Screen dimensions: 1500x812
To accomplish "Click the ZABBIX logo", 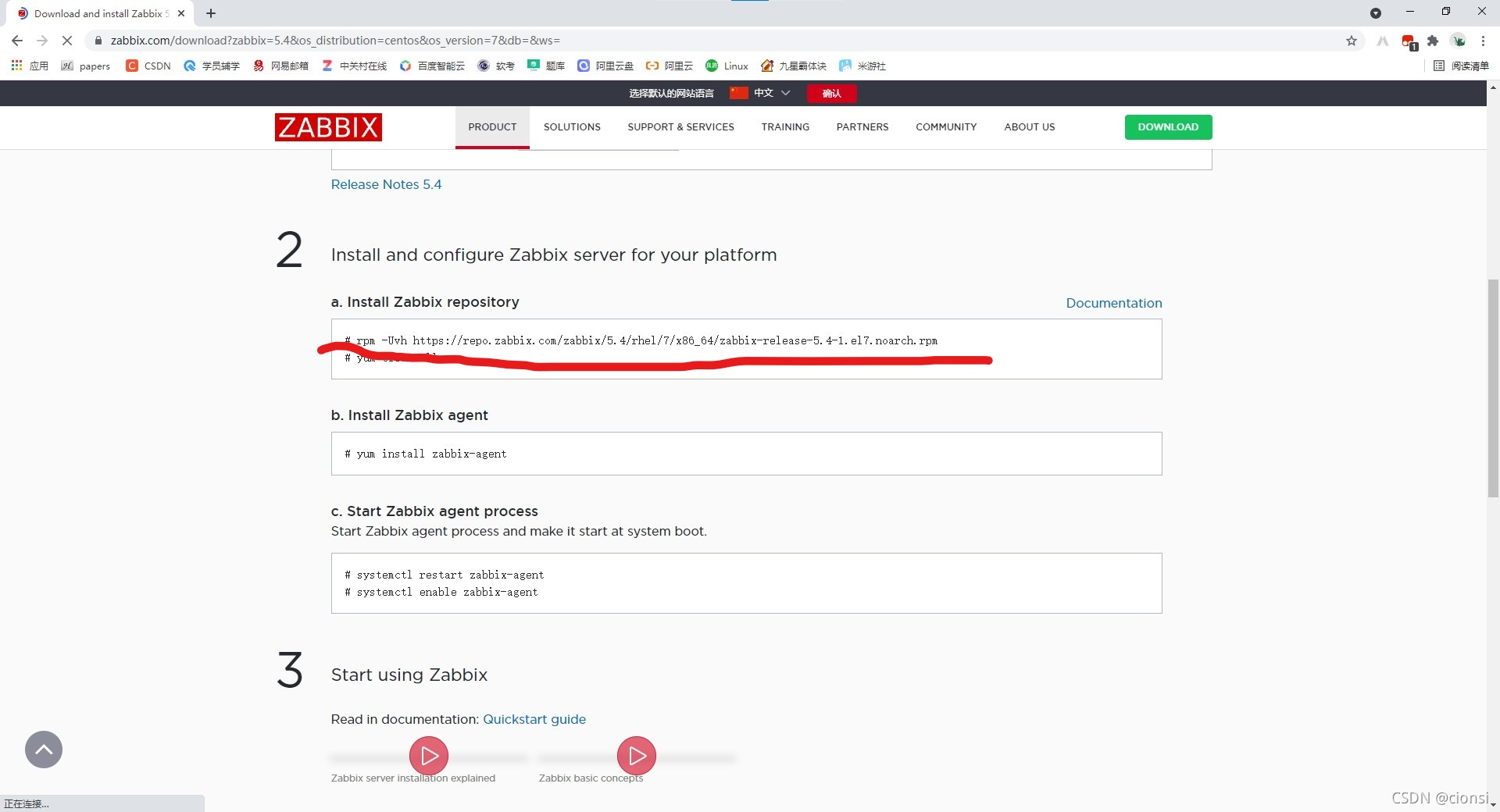I will tap(328, 127).
